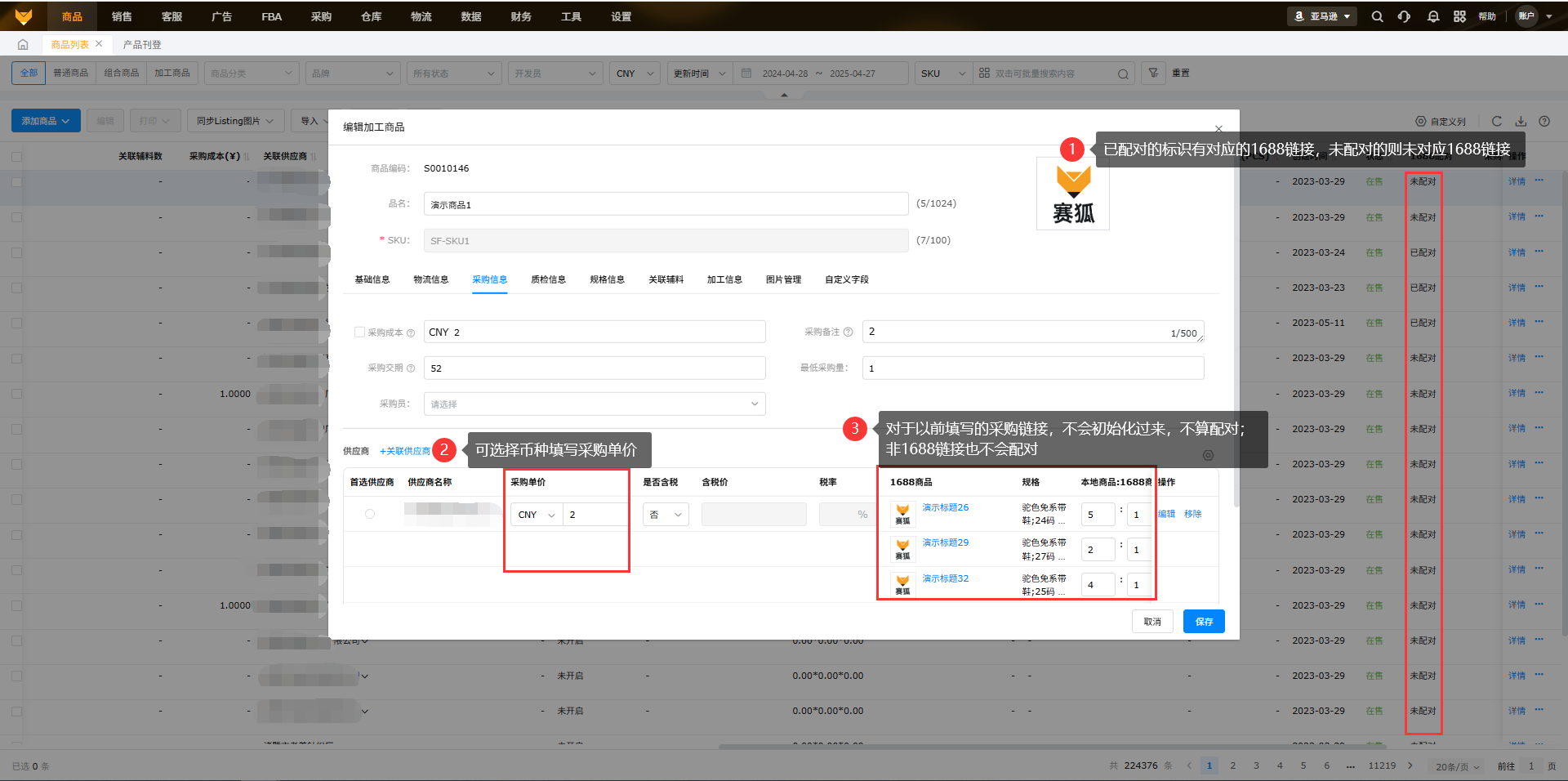Open the 仓库 menu

pyautogui.click(x=371, y=16)
